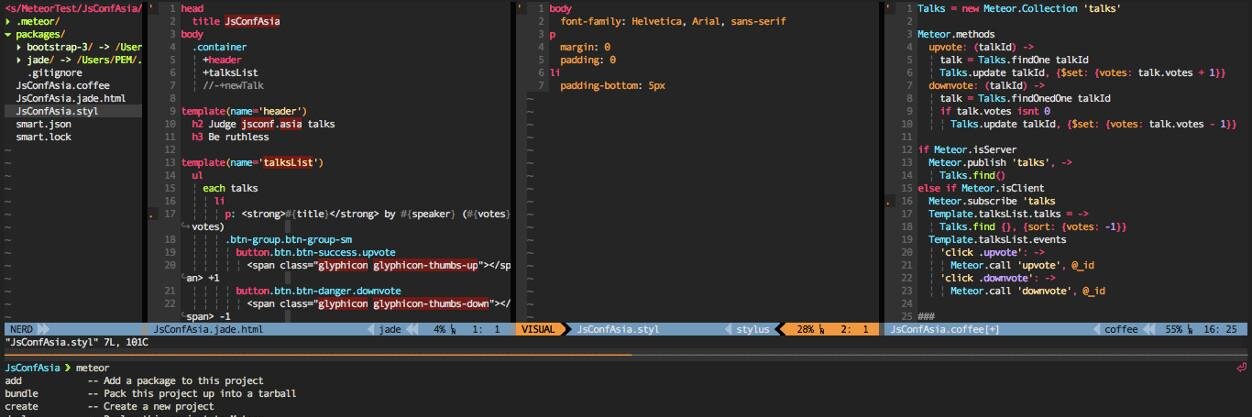Click the 'if Meteor.isServer' line

tap(967, 150)
